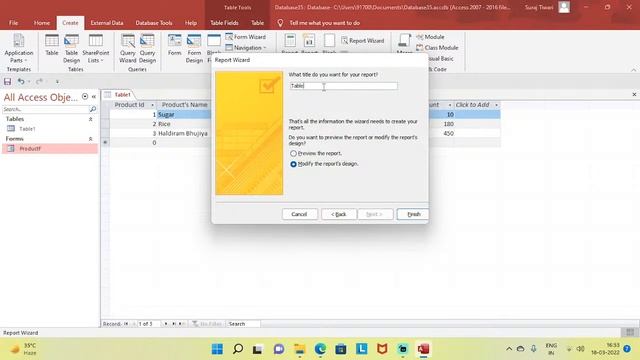Click the Sugar cell
Image resolution: width=640 pixels, height=360 pixels.
184,115
